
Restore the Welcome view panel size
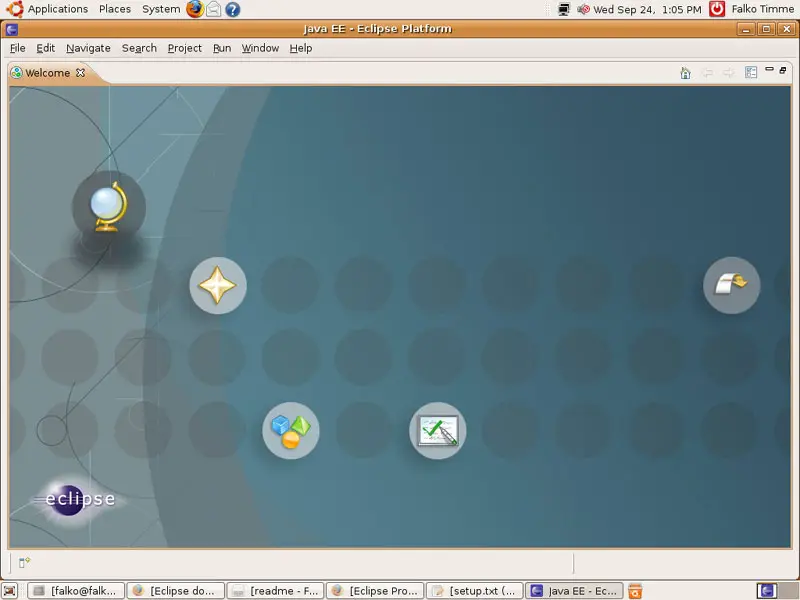(x=783, y=70)
